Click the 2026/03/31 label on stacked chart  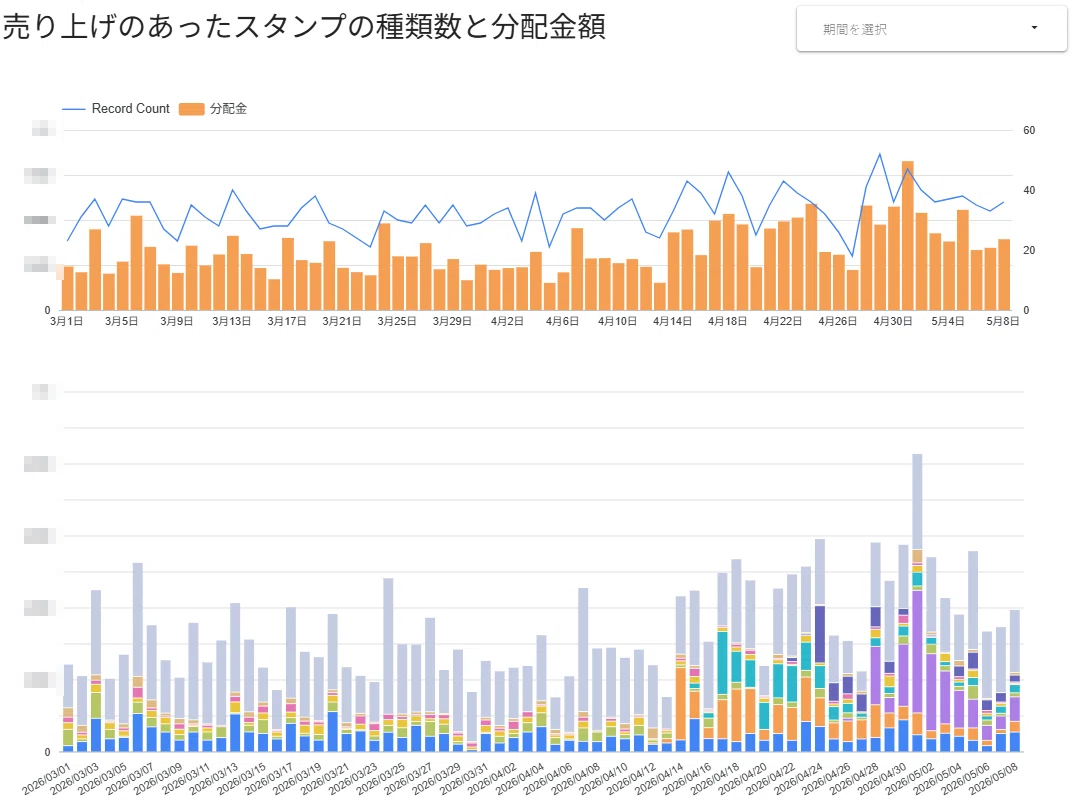point(464,779)
